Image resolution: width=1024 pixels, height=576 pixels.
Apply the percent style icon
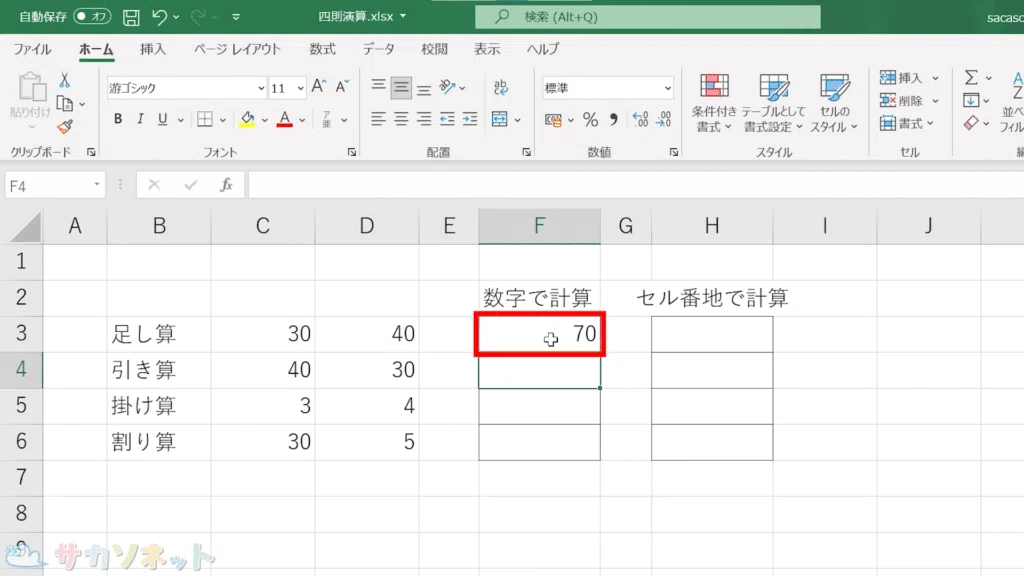tap(590, 119)
